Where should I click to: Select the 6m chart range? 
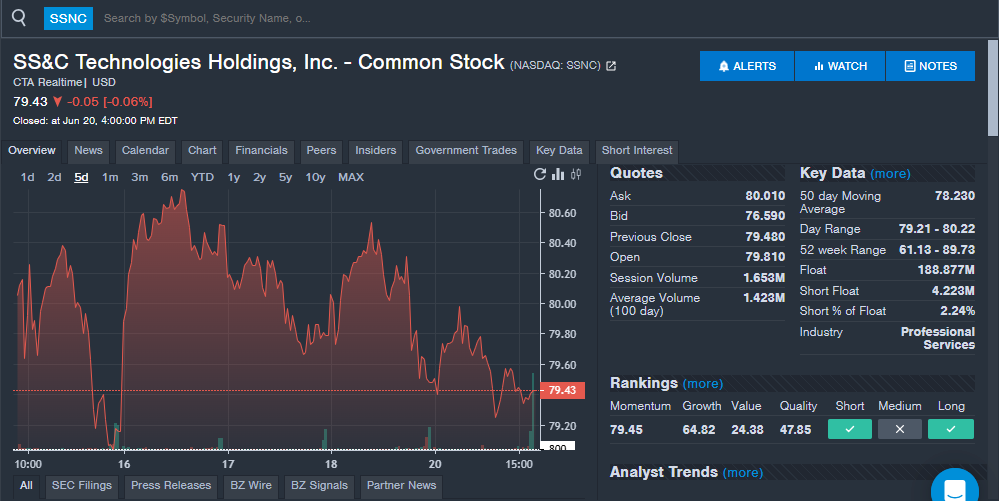click(169, 177)
